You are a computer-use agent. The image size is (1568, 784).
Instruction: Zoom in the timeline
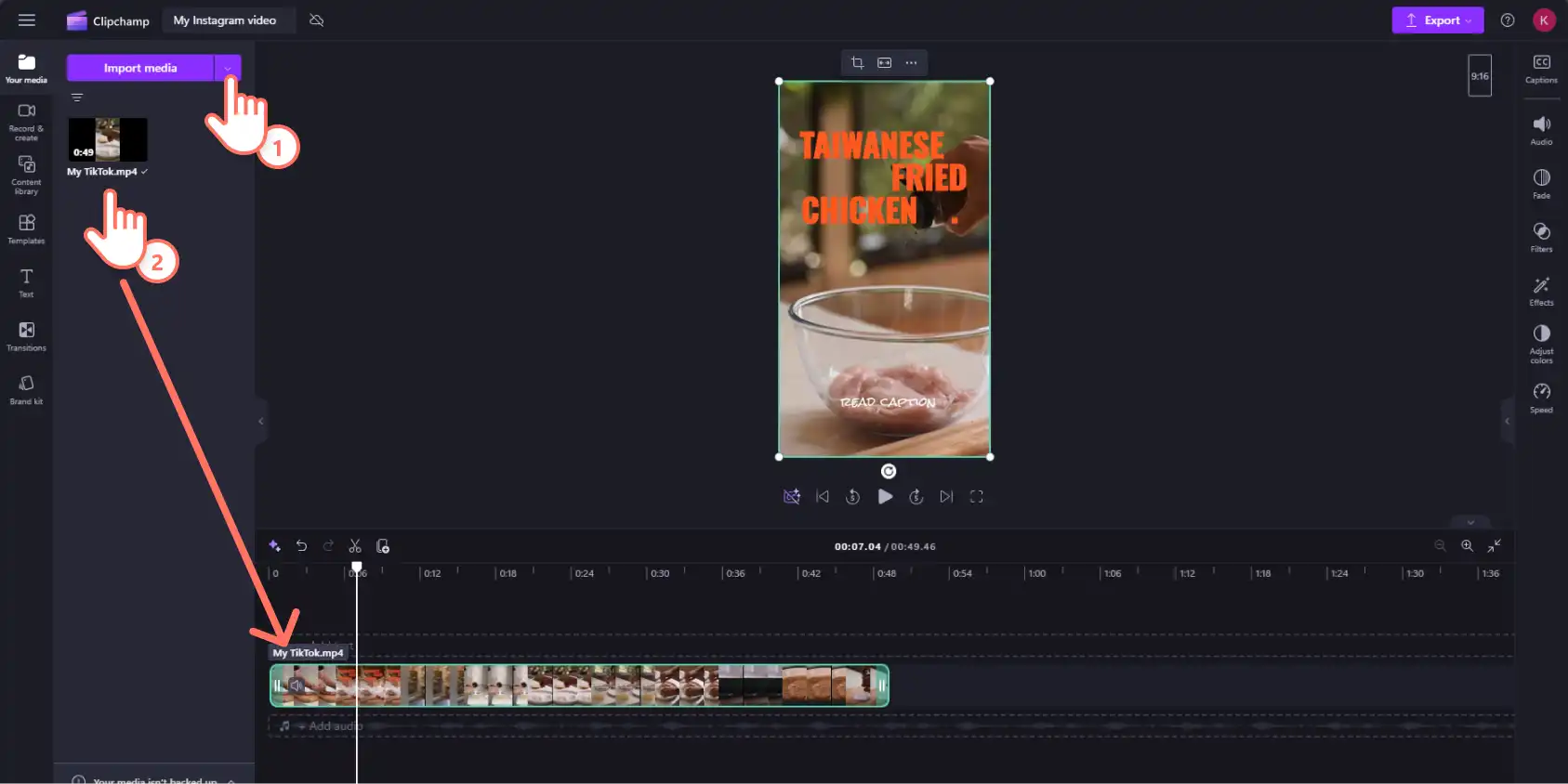(x=1467, y=546)
